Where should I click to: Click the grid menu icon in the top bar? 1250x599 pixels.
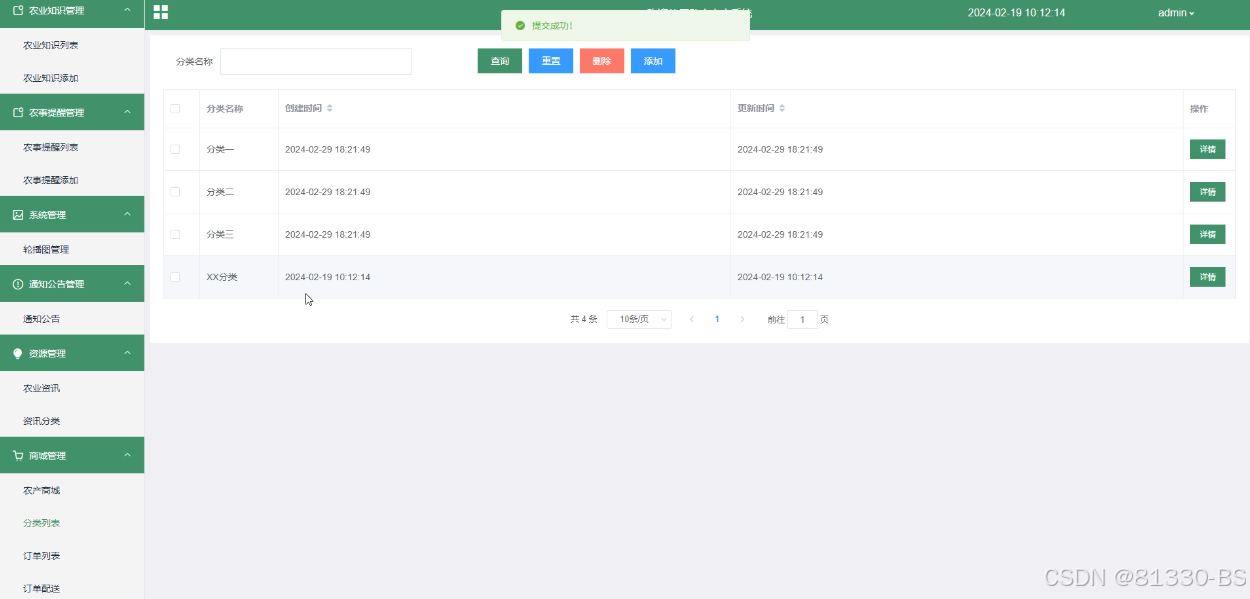click(160, 12)
